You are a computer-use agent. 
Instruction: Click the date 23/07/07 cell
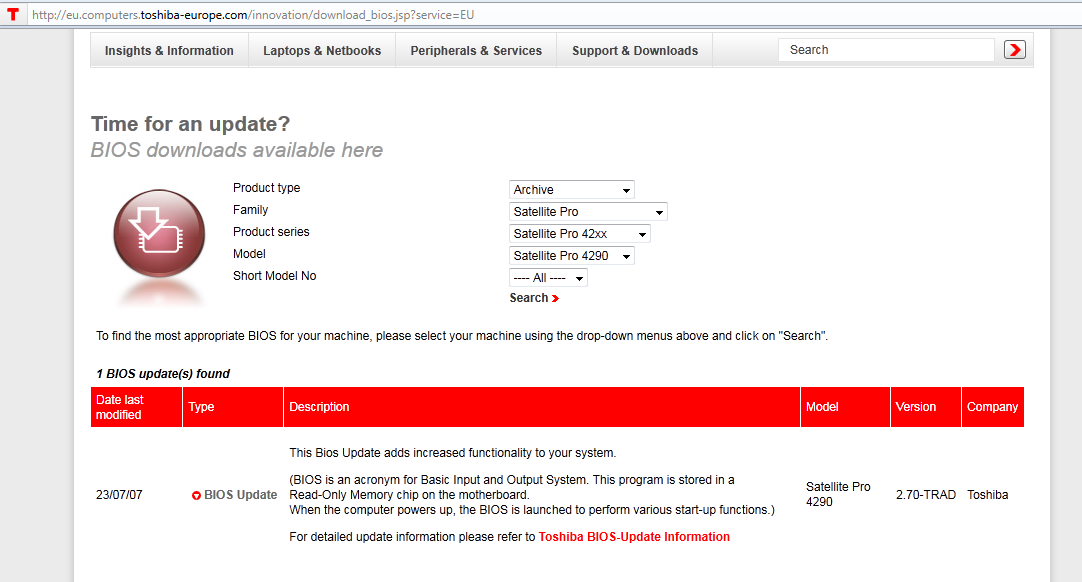point(119,495)
